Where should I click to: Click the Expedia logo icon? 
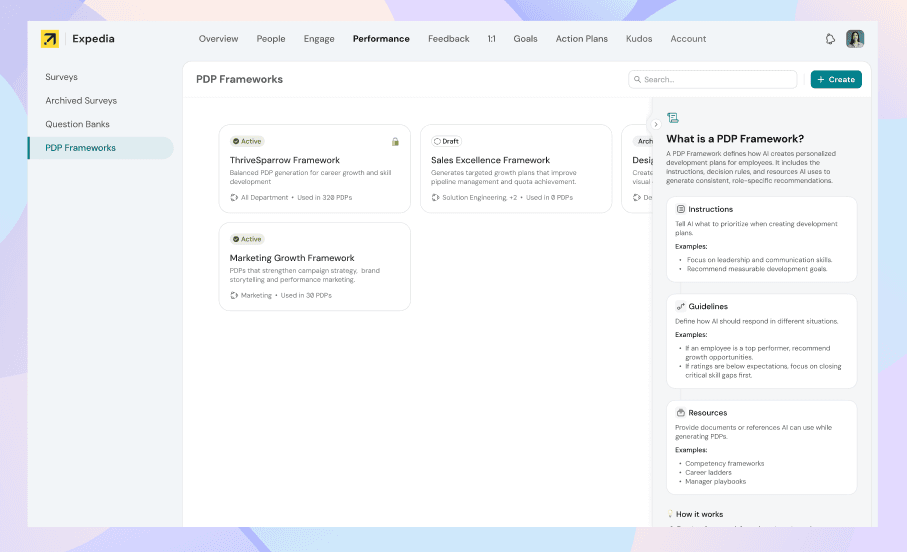pyautogui.click(x=50, y=39)
